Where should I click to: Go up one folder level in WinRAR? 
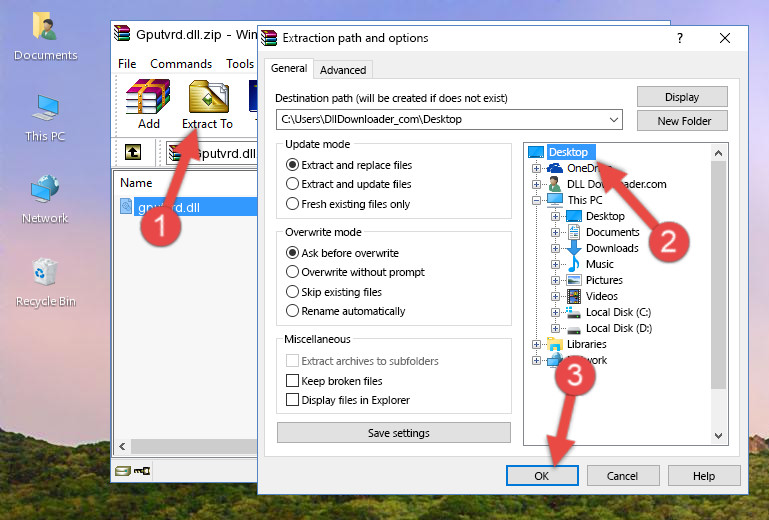point(133,153)
